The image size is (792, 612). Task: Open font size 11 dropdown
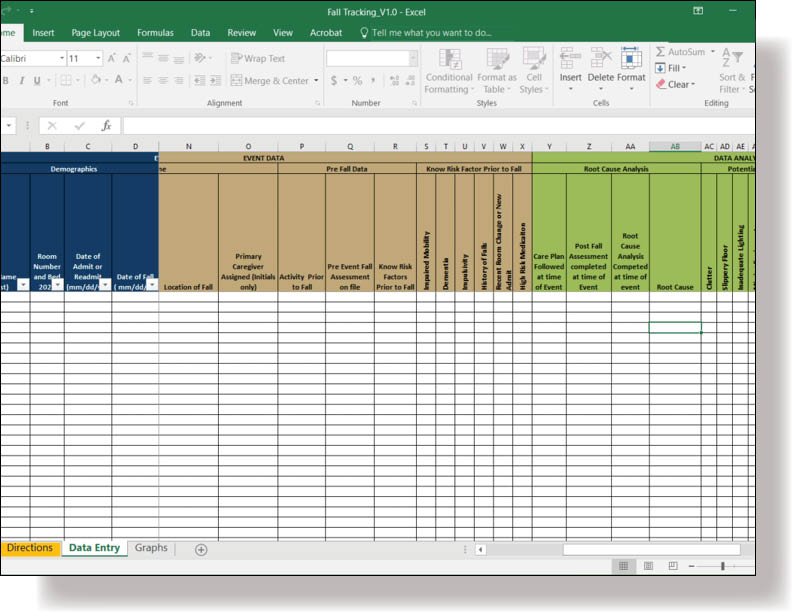point(98,59)
